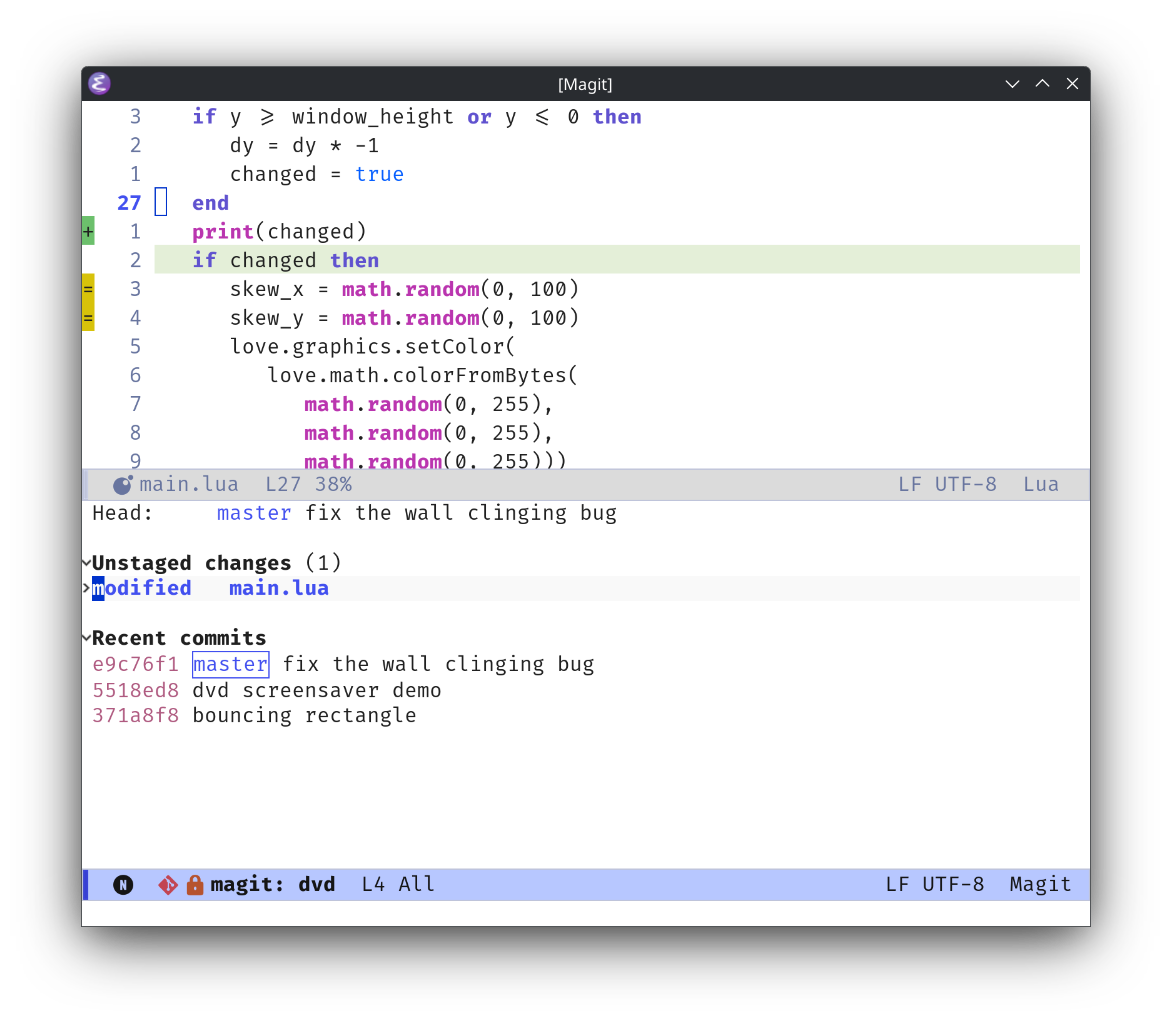Viewport: 1172px width, 1023px height.
Task: Click the magit: dvd buffer name
Action: 273,885
